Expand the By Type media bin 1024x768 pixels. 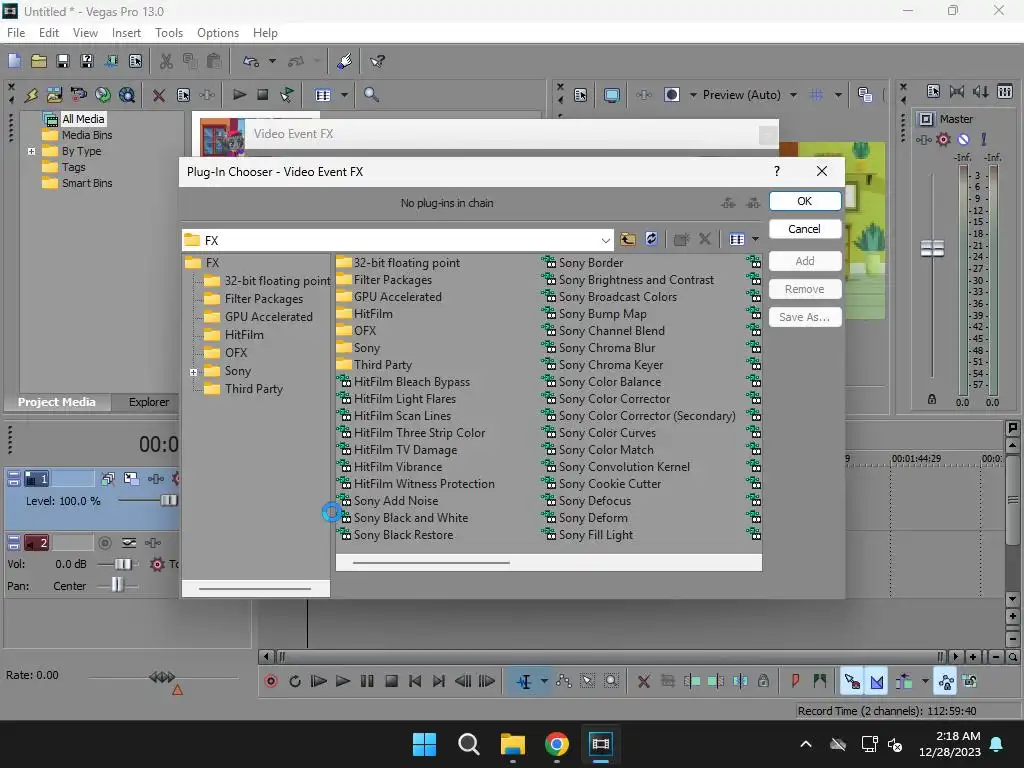click(x=31, y=151)
